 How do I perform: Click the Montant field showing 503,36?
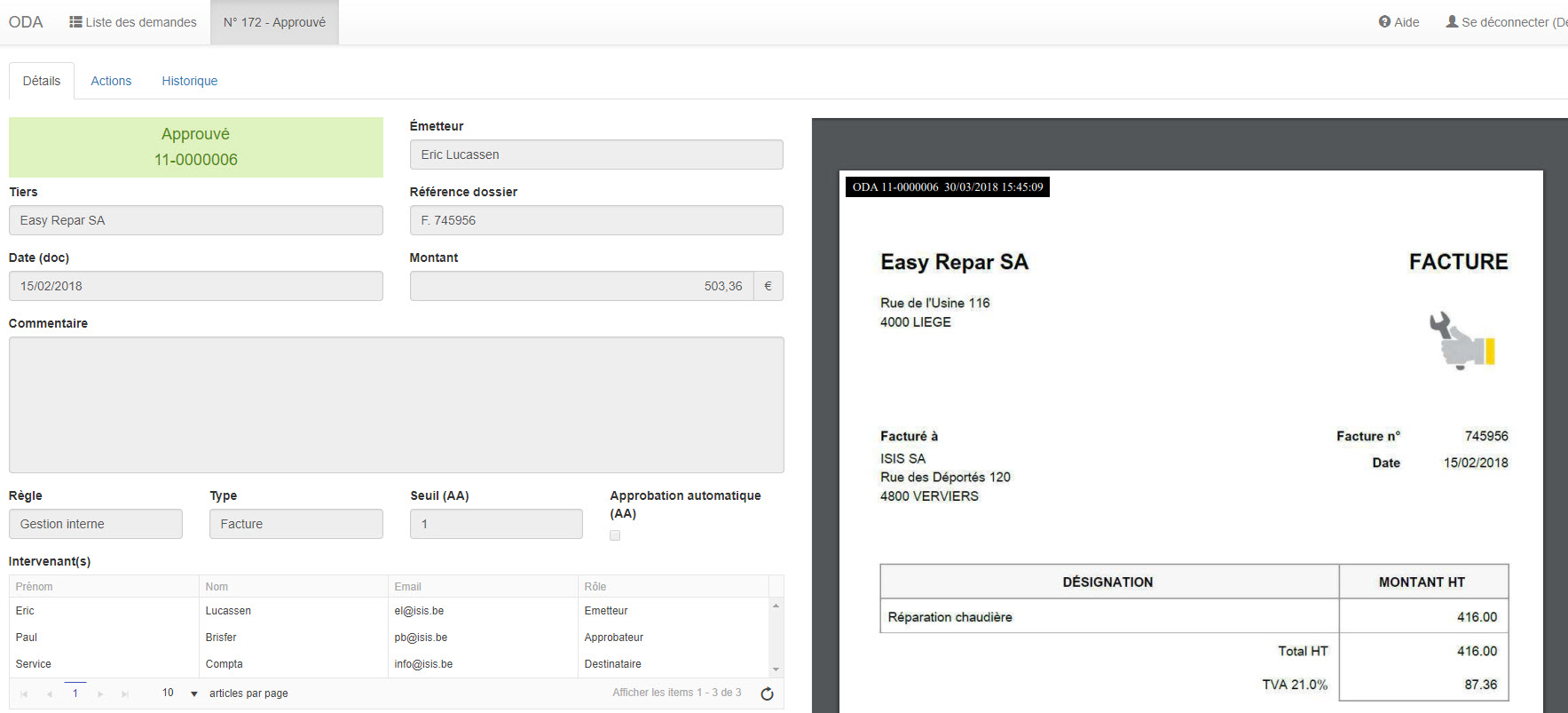point(581,286)
